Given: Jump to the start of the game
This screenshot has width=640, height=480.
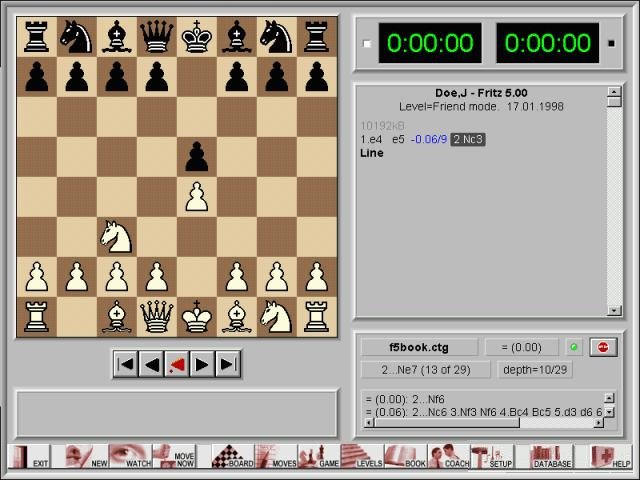Looking at the screenshot, I should (126, 364).
